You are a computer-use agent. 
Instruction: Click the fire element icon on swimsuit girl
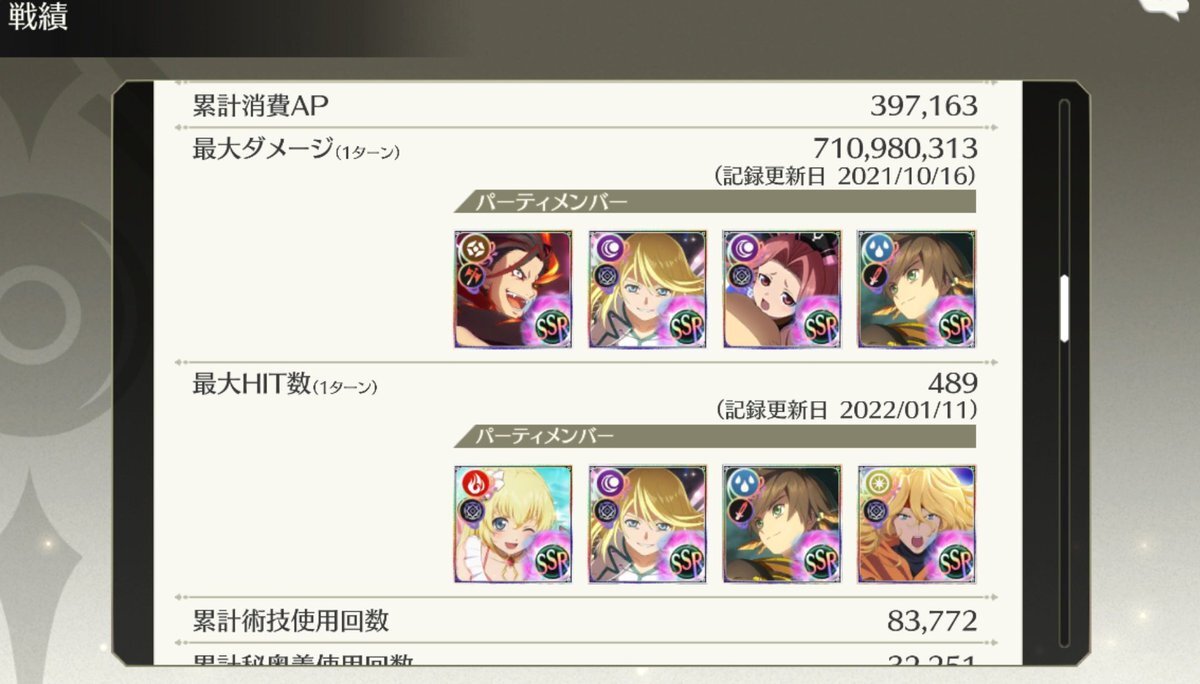(x=472, y=483)
